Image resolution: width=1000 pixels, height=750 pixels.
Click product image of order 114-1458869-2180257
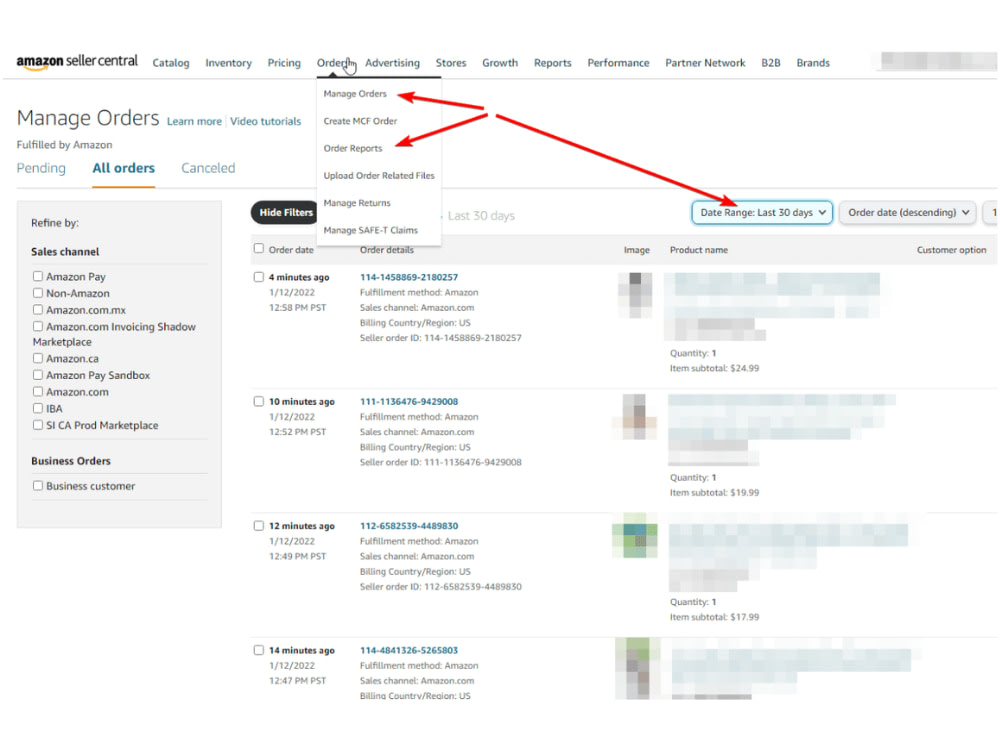click(x=635, y=295)
